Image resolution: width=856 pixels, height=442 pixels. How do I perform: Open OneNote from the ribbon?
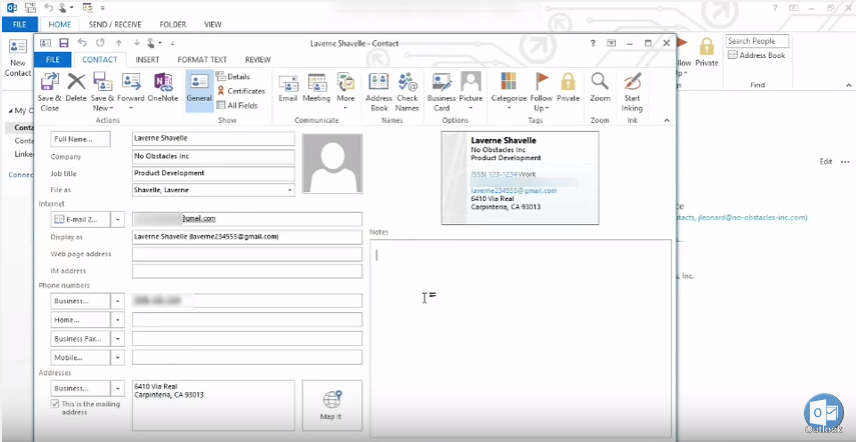click(x=163, y=87)
